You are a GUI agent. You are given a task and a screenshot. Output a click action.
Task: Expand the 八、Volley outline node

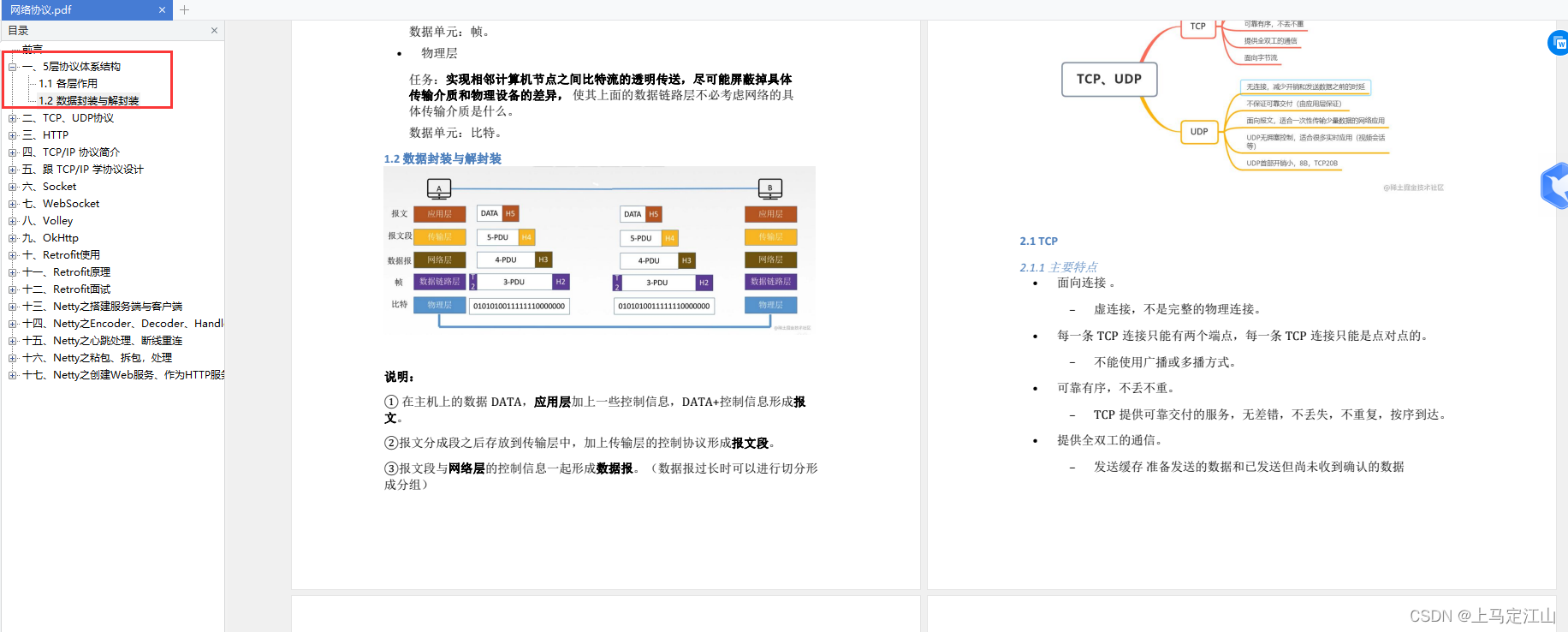click(13, 221)
